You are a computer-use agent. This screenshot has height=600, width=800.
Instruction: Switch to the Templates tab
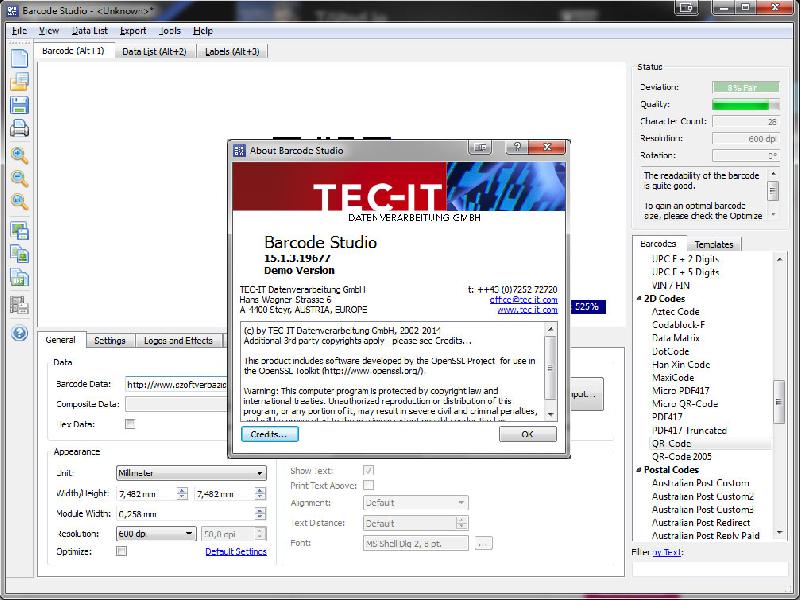pyautogui.click(x=714, y=244)
